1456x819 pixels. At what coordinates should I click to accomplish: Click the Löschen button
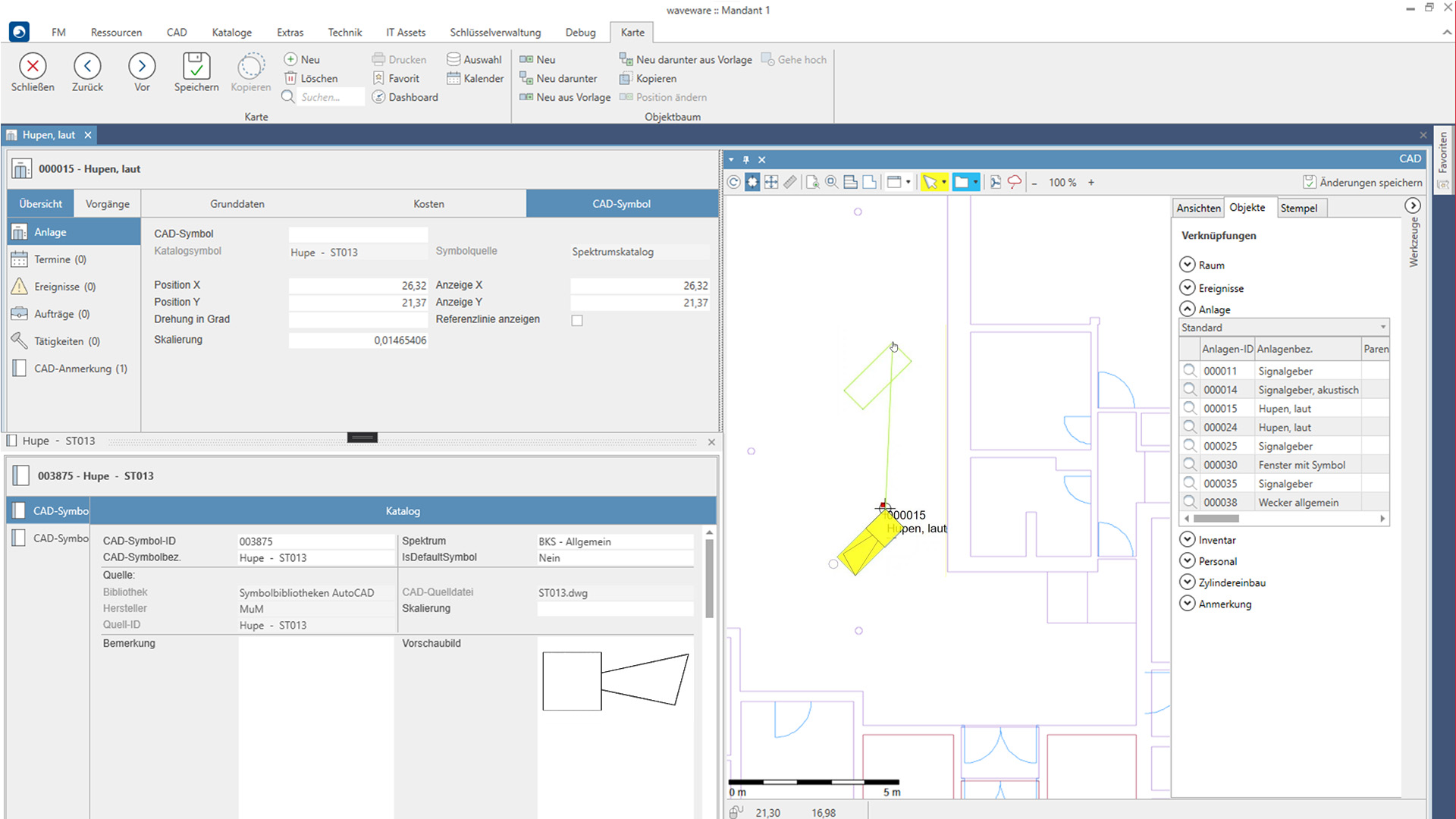311,78
